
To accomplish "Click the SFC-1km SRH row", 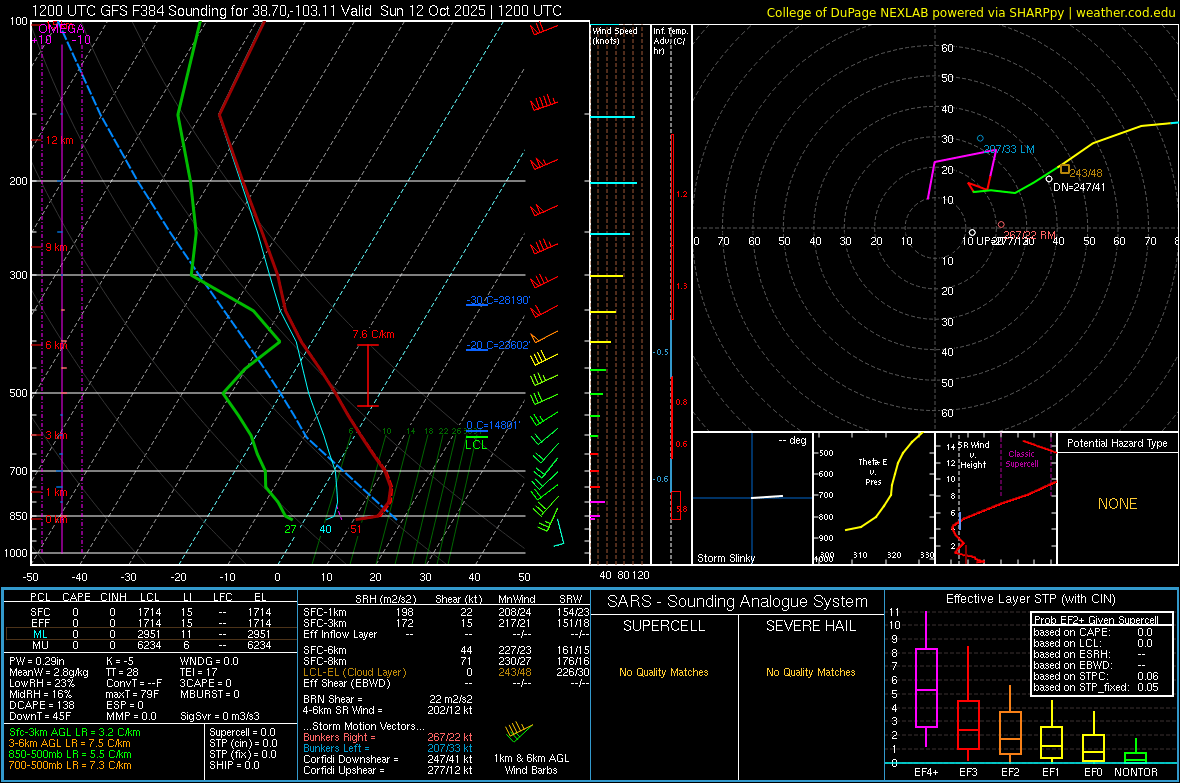I will tap(446, 612).
